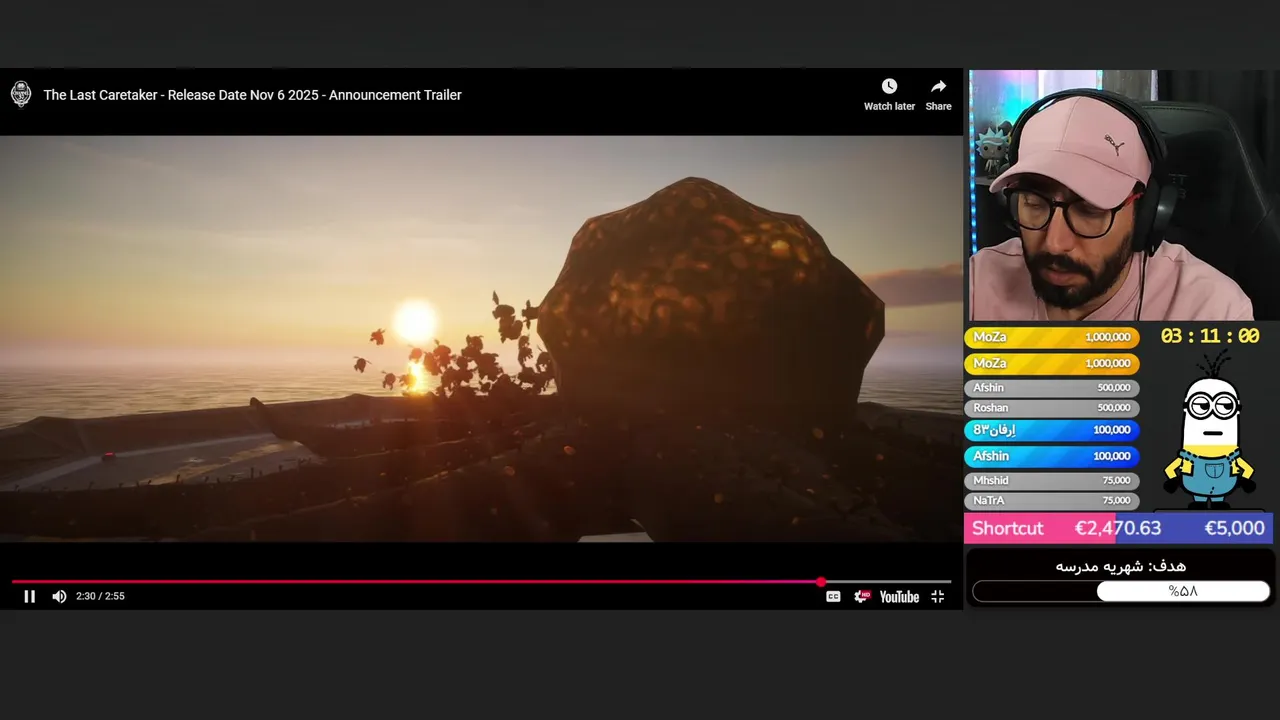Click the Shortcut donation goal label

[1007, 528]
